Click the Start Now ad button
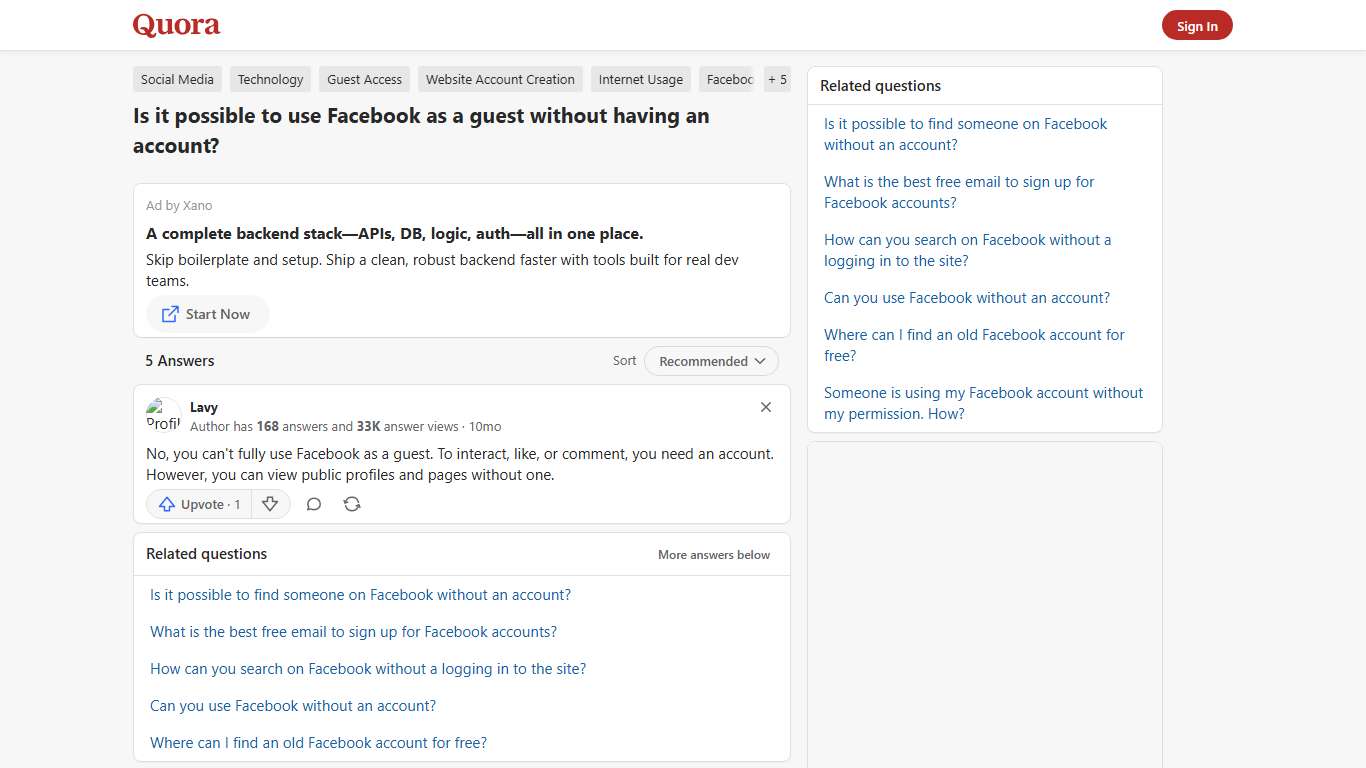Screen dimensions: 1366x768 [207, 314]
